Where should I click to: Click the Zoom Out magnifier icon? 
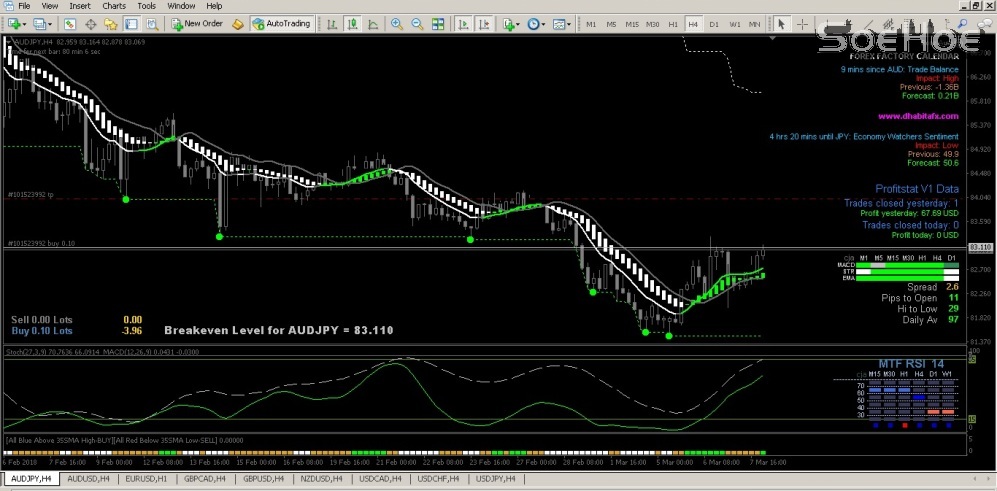pyautogui.click(x=418, y=23)
